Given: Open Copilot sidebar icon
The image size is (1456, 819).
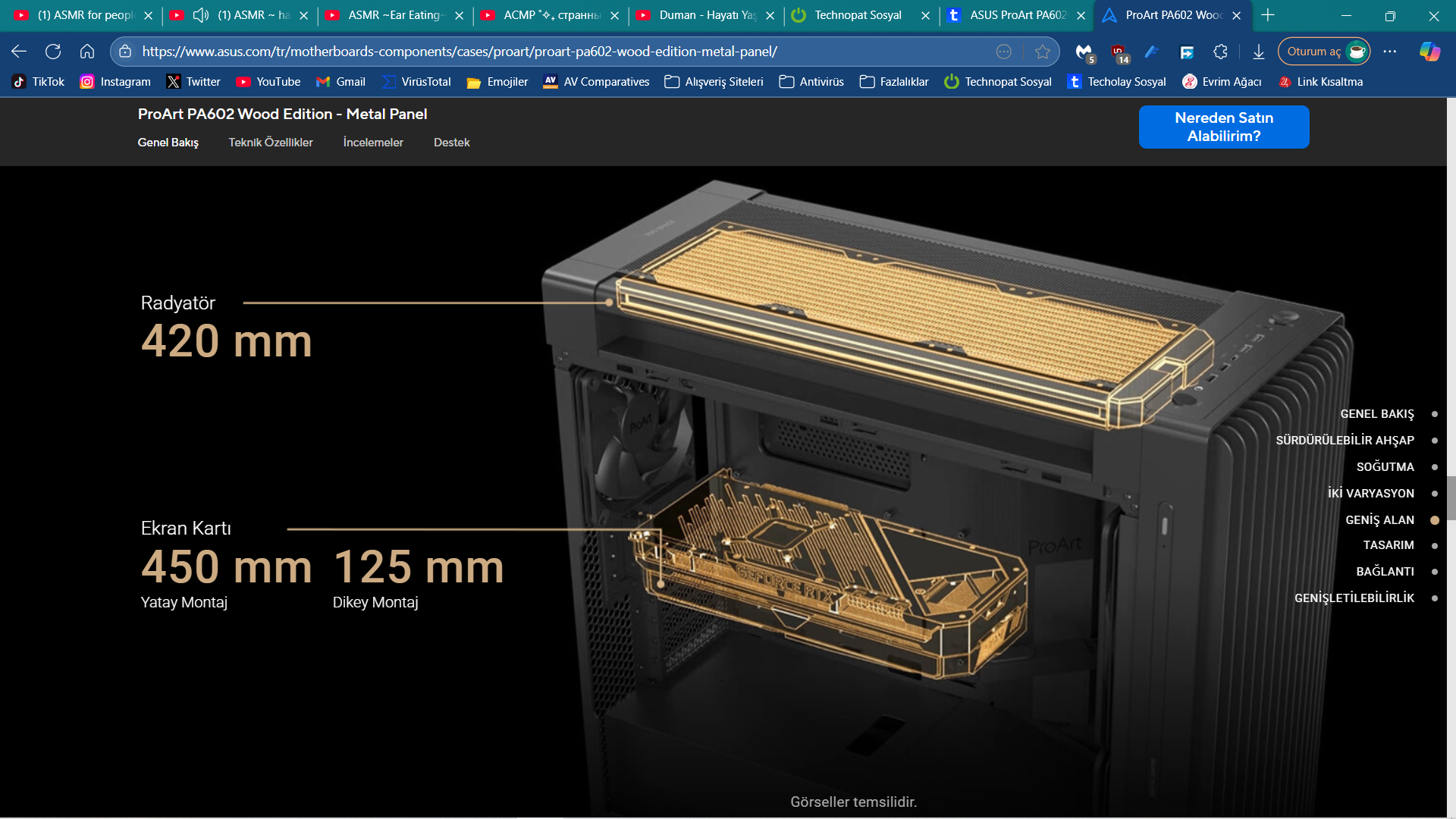Looking at the screenshot, I should pos(1430,52).
